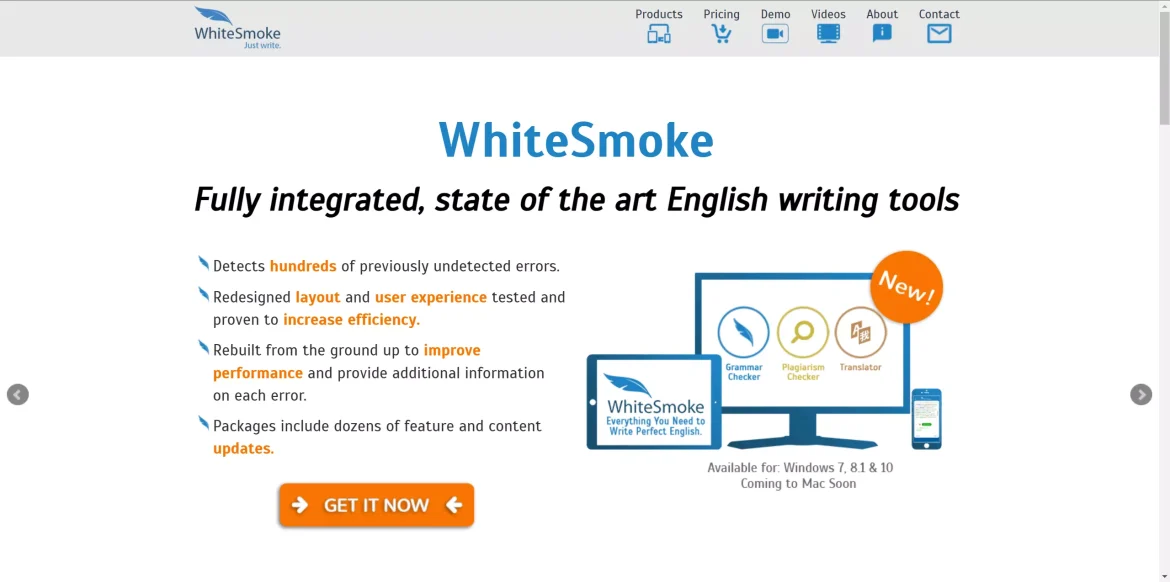Select the Grammar Checker circle icon
Screen dimensions: 1170x582
[743, 332]
